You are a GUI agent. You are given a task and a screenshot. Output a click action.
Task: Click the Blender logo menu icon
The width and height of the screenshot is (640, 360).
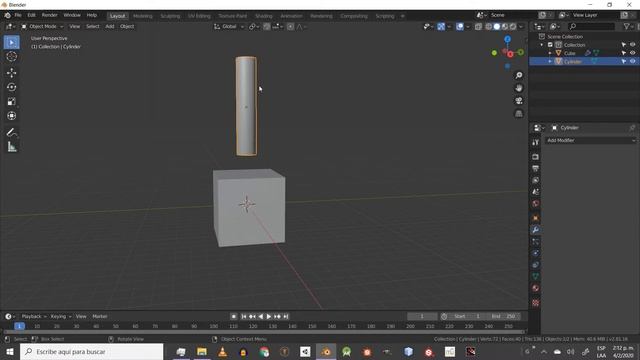[7, 16]
